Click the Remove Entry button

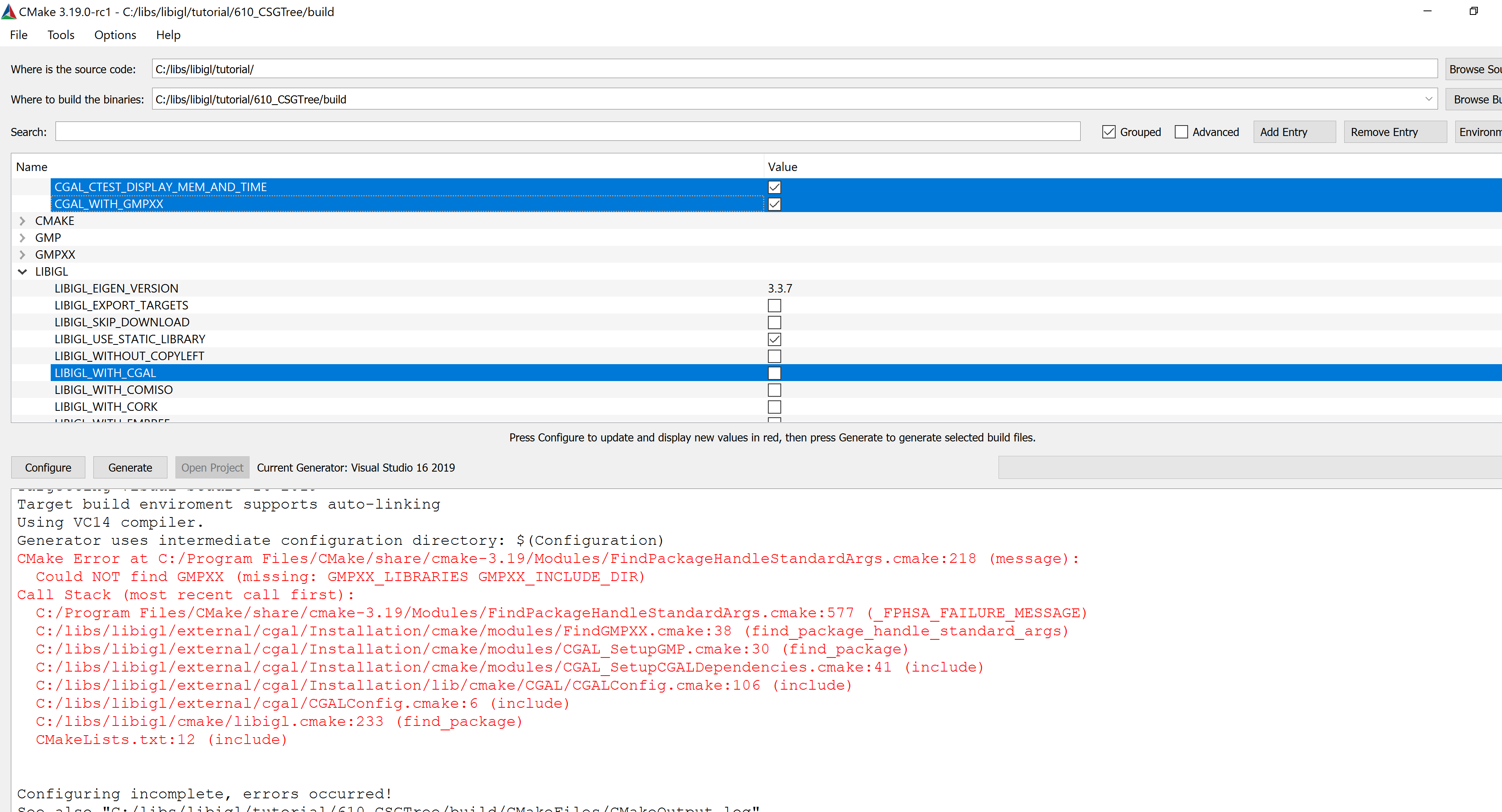click(x=1395, y=132)
